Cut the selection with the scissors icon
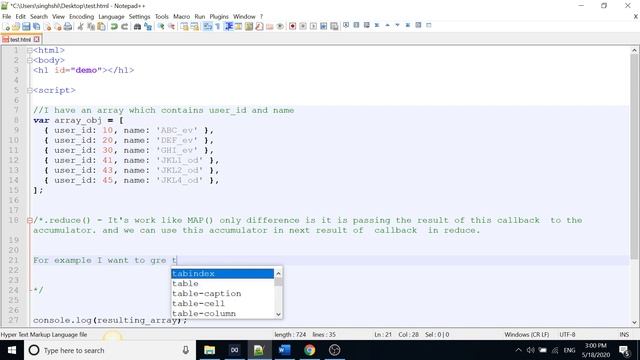The height and width of the screenshot is (360, 640). tap(80, 27)
